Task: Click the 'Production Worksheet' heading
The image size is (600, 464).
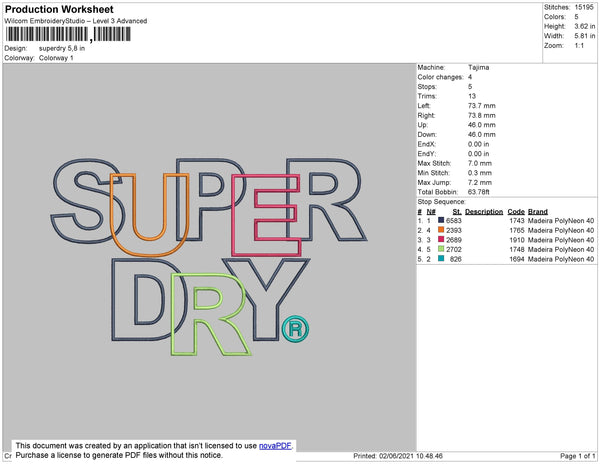Action: coord(59,9)
